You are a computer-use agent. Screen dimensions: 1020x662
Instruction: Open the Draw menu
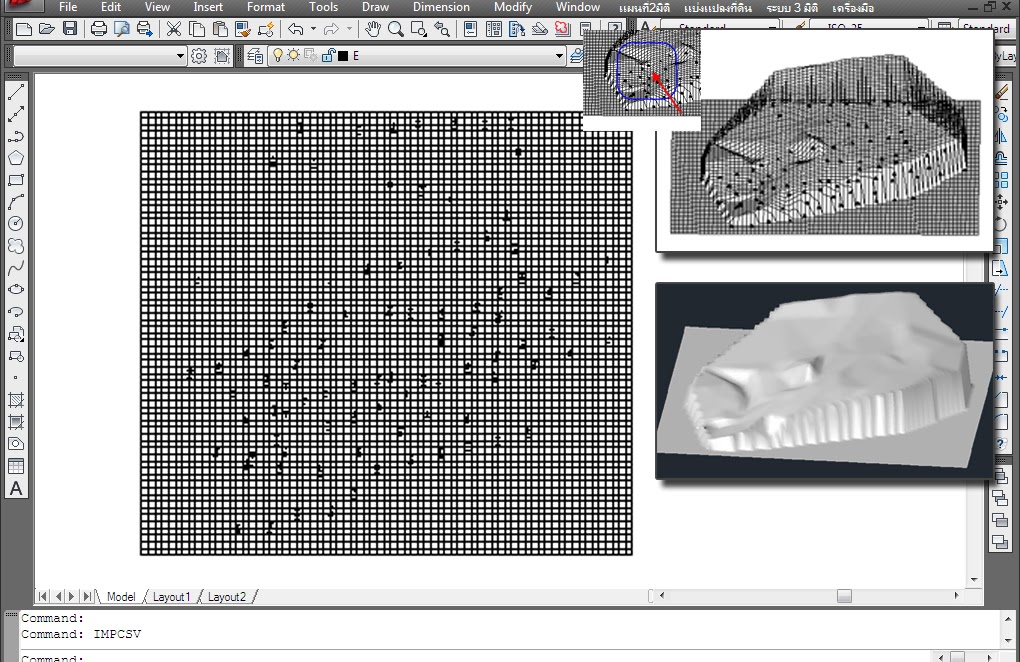tap(375, 7)
